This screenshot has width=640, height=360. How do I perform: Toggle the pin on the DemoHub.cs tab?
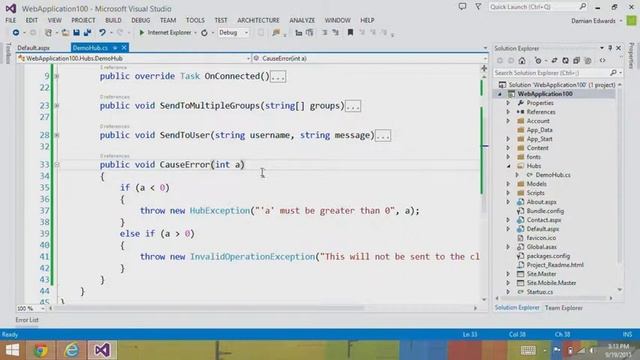[x=115, y=48]
